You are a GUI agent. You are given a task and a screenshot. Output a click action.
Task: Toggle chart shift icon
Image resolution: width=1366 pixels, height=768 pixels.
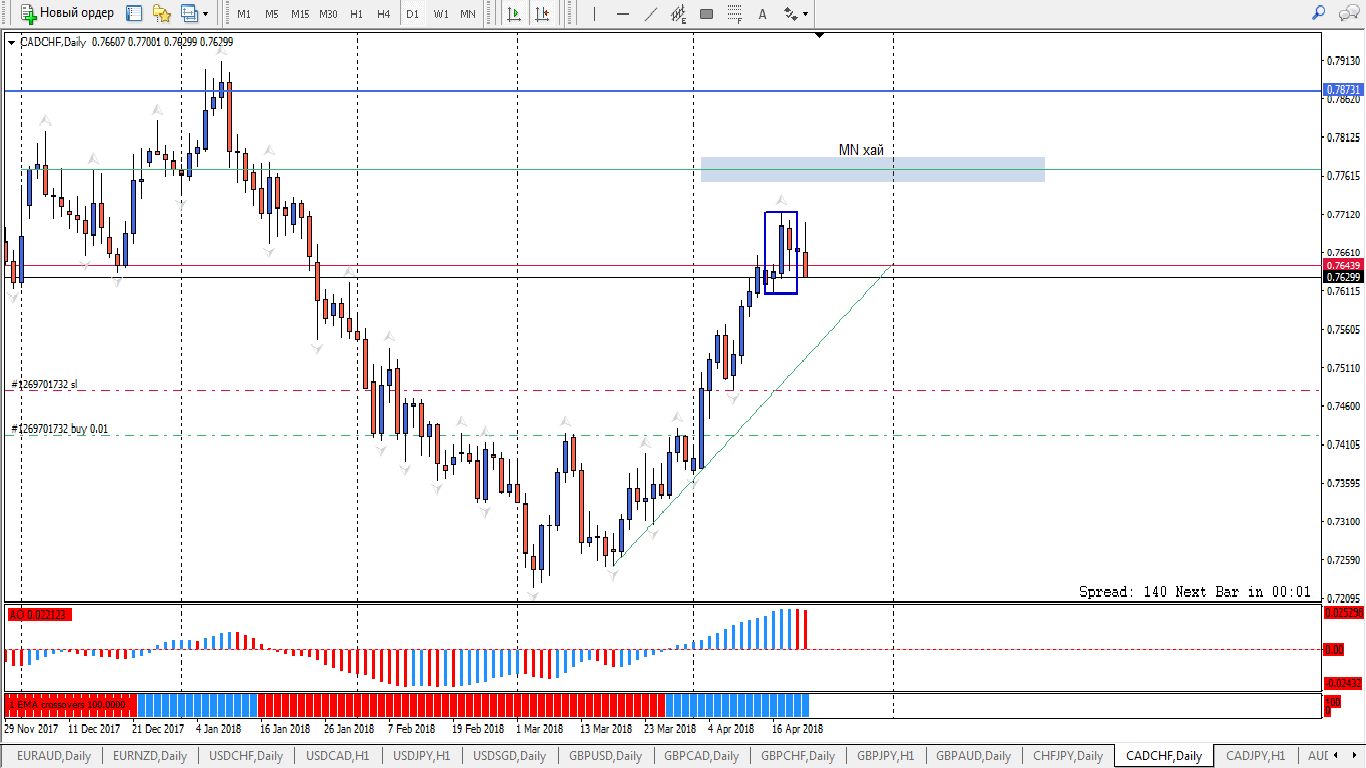542,14
